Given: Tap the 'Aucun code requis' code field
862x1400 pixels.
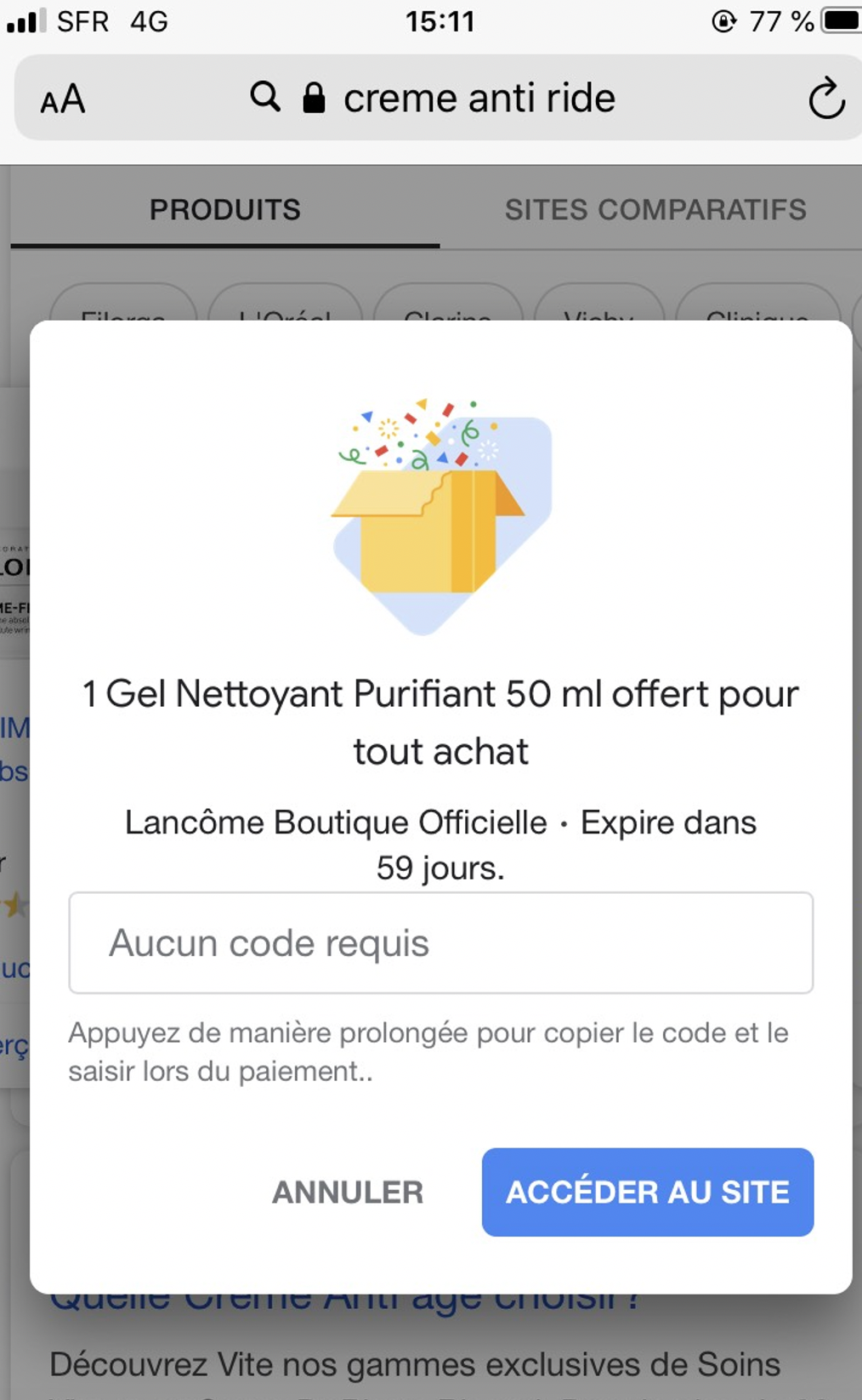Looking at the screenshot, I should [440, 942].
